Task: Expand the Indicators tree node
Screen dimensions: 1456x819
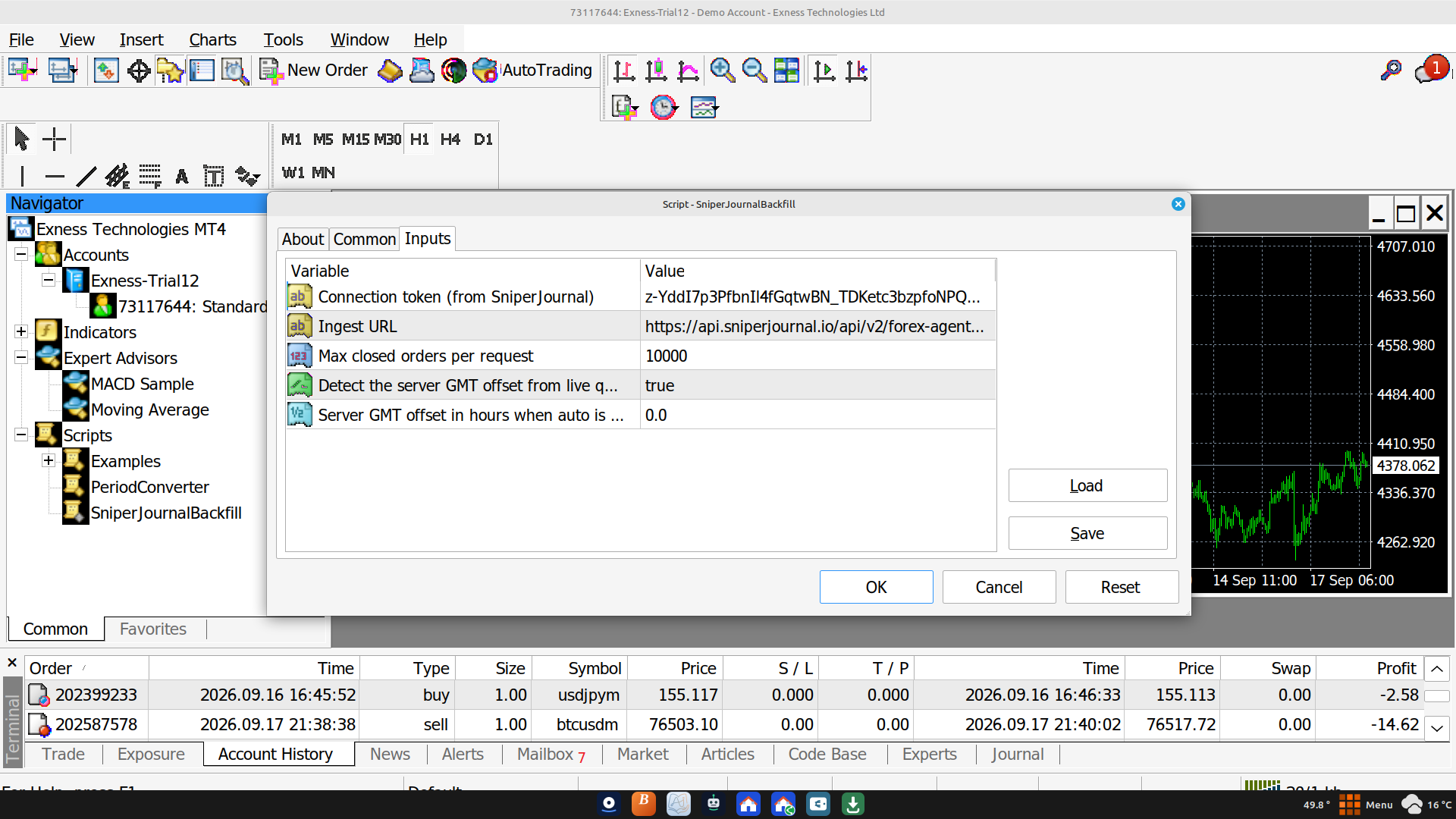Action: pos(21,331)
